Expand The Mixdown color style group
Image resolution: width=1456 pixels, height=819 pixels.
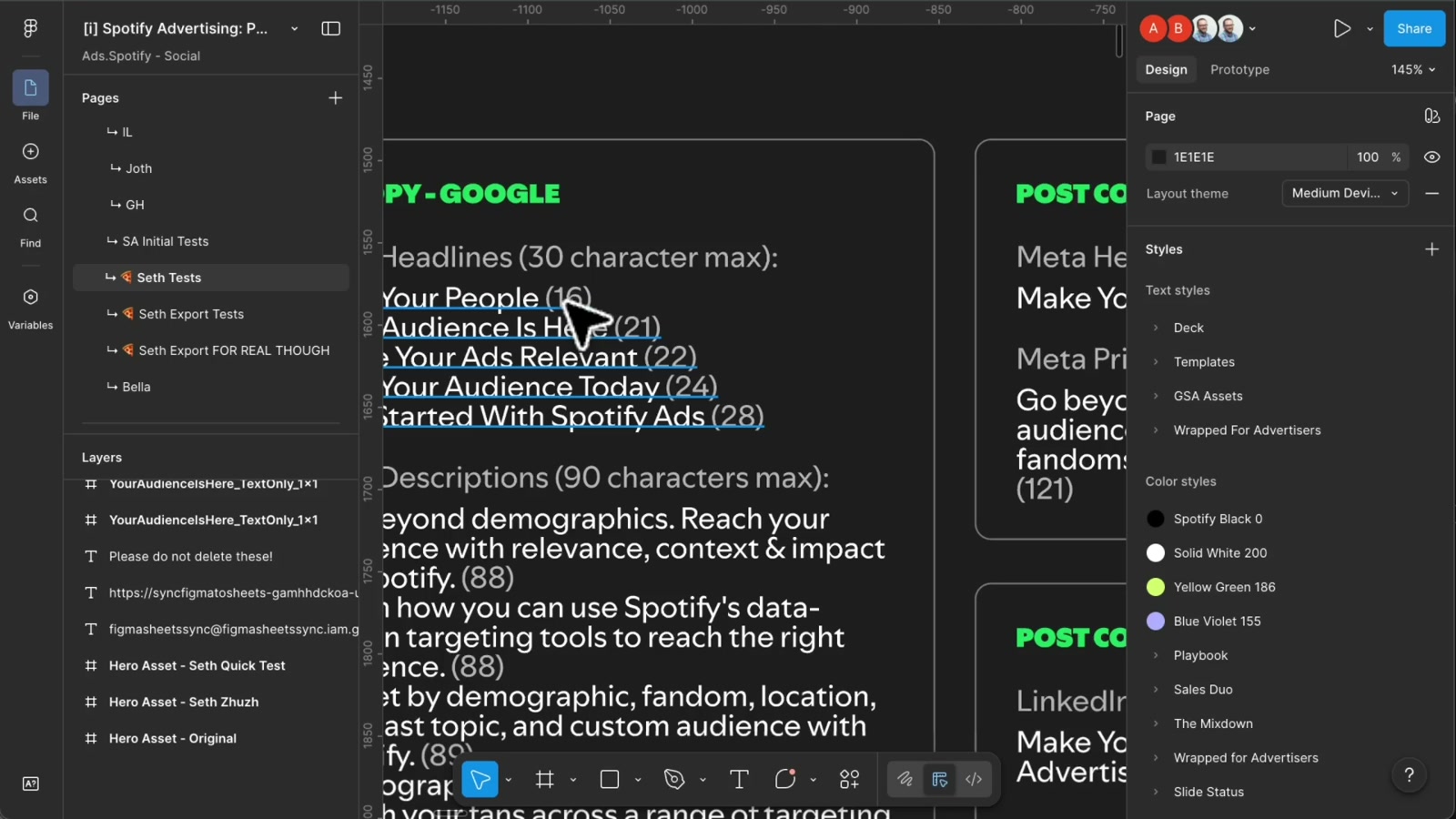click(x=1156, y=723)
